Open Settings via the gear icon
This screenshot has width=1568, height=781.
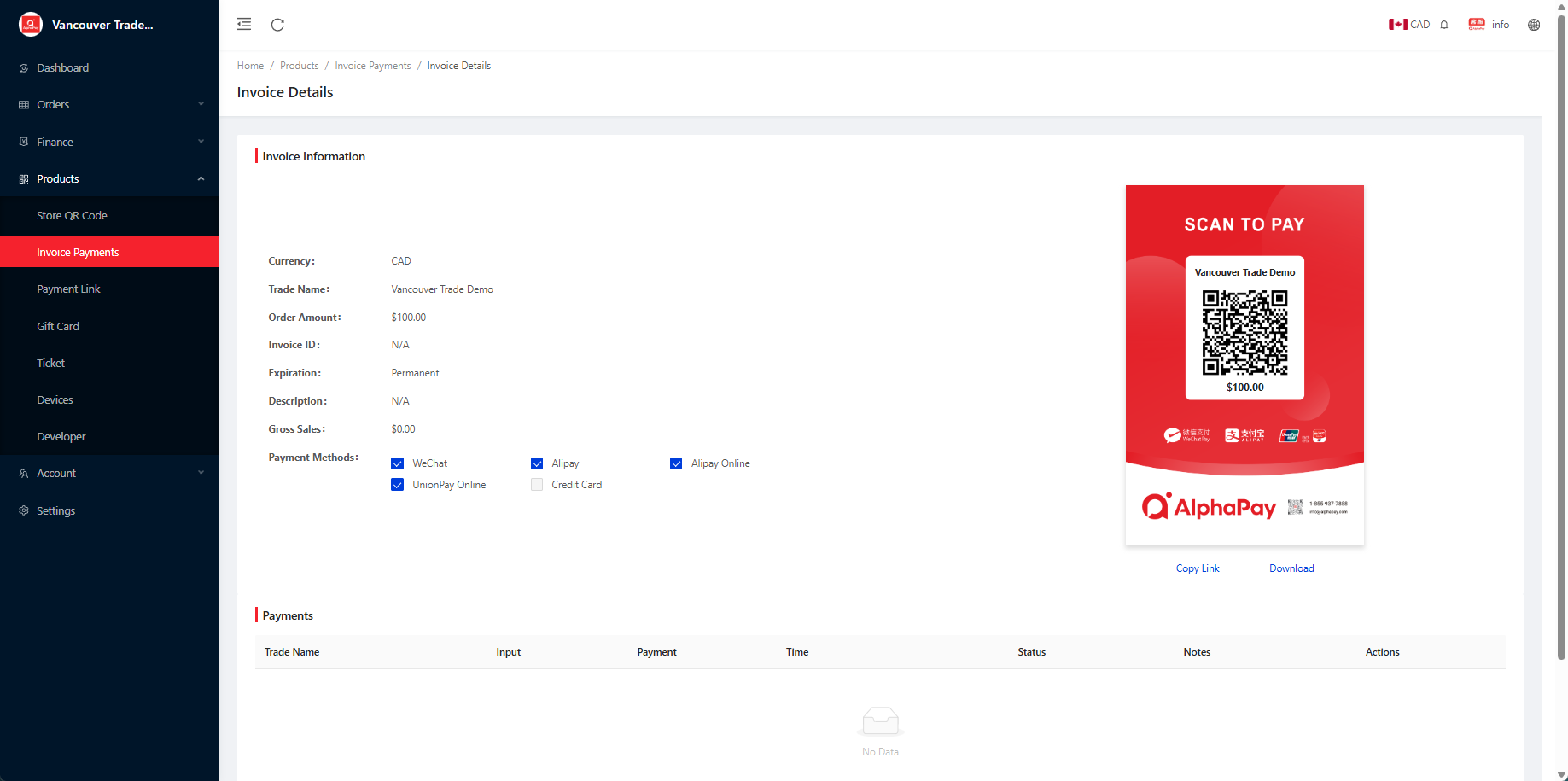(x=24, y=510)
